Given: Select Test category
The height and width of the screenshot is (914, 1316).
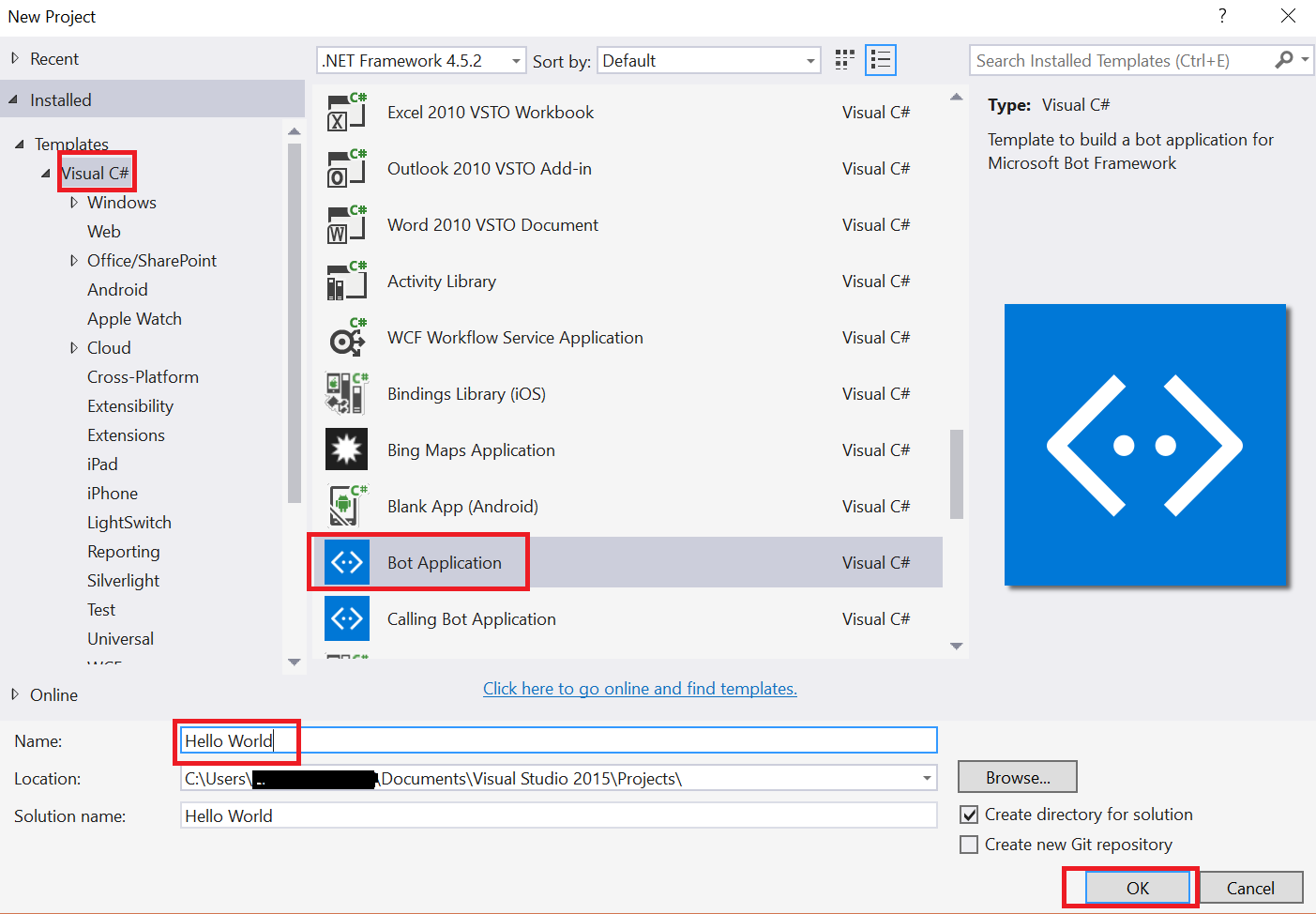Looking at the screenshot, I should click(101, 610).
